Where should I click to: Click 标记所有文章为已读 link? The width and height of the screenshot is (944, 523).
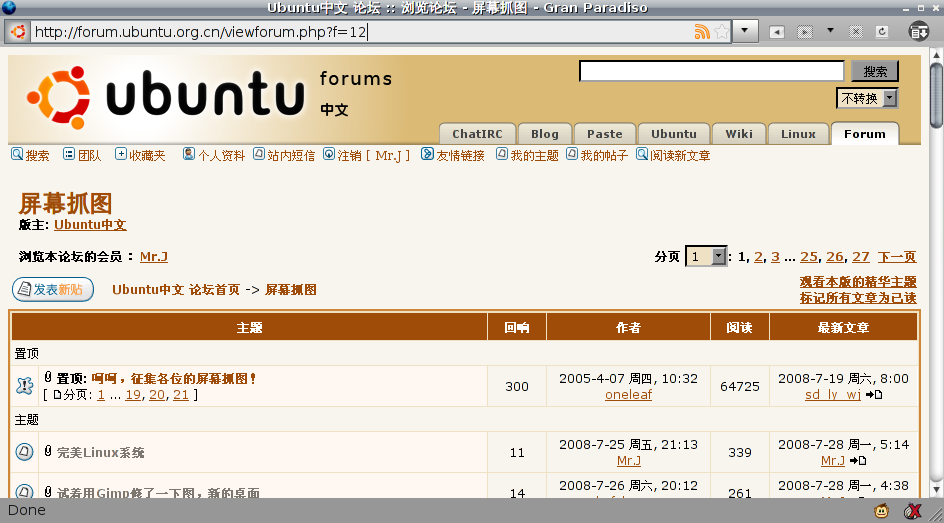pos(858,298)
